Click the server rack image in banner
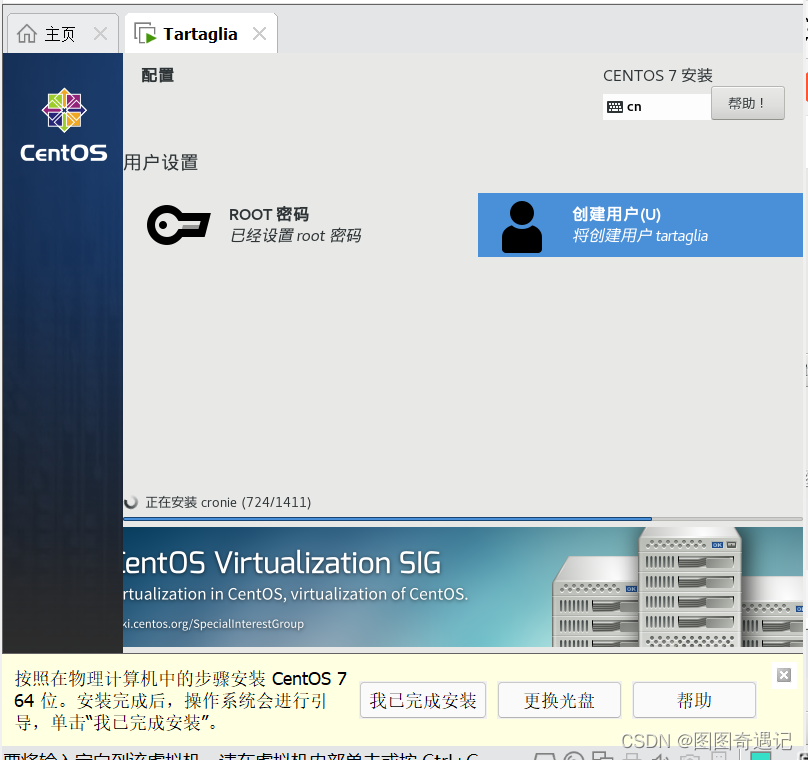This screenshot has width=808, height=760. coord(678,587)
